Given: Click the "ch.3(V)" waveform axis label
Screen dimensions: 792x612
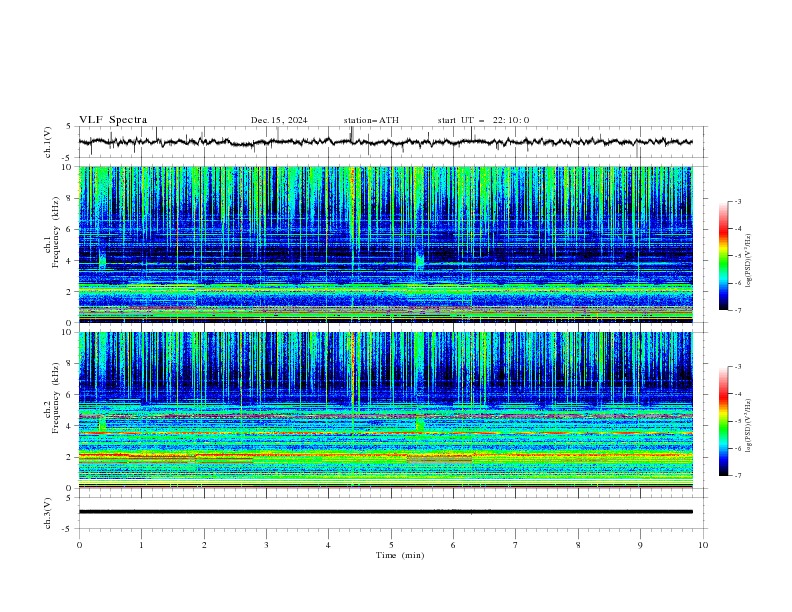Looking at the screenshot, I should (48, 513).
